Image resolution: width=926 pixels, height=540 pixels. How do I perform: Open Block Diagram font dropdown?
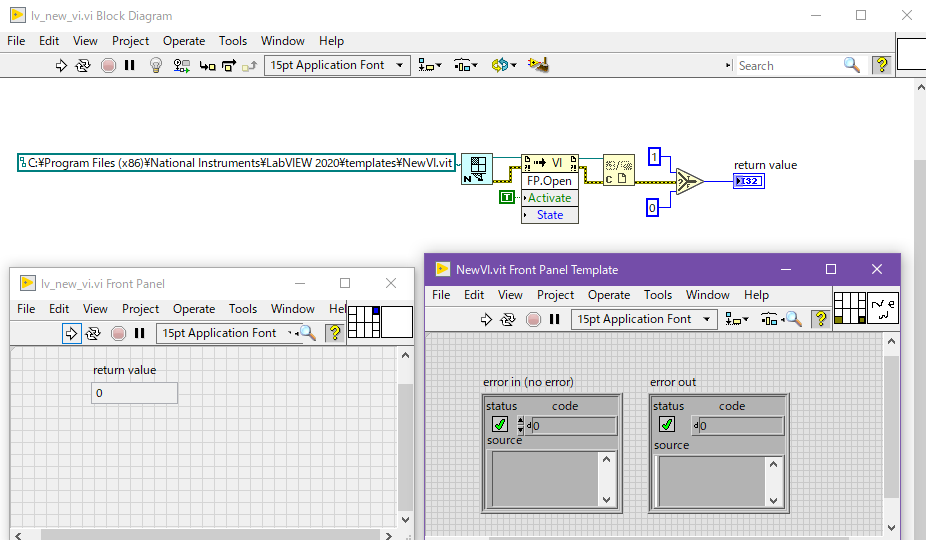[336, 65]
